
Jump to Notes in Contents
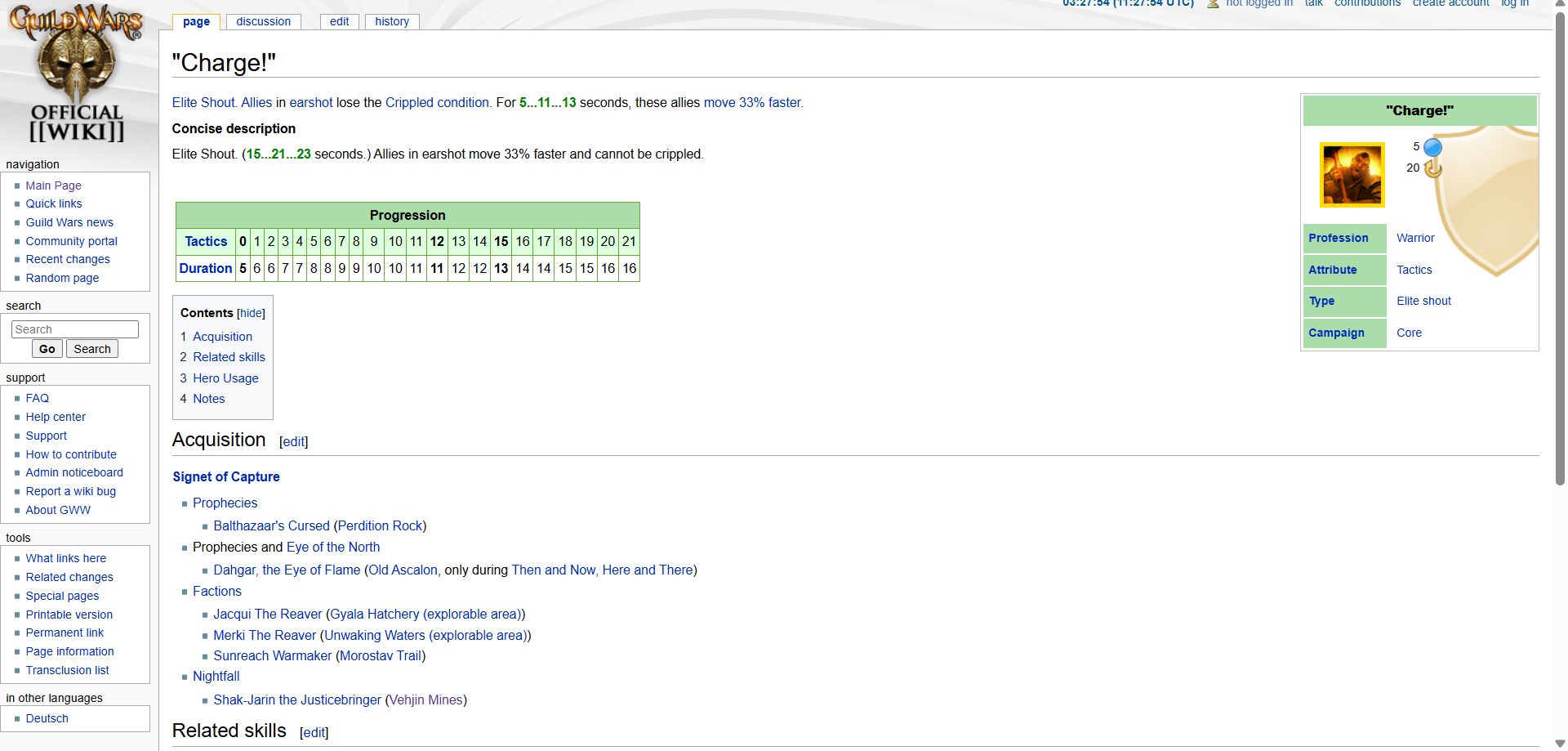[209, 399]
